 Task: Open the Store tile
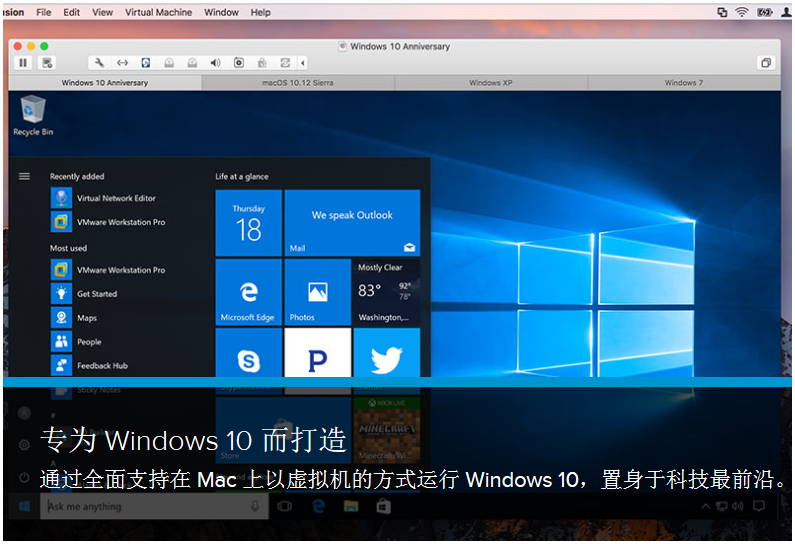coord(283,430)
